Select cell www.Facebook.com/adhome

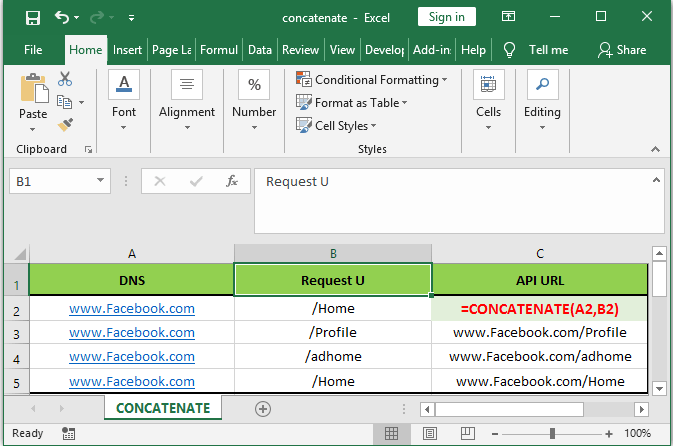(x=540, y=357)
